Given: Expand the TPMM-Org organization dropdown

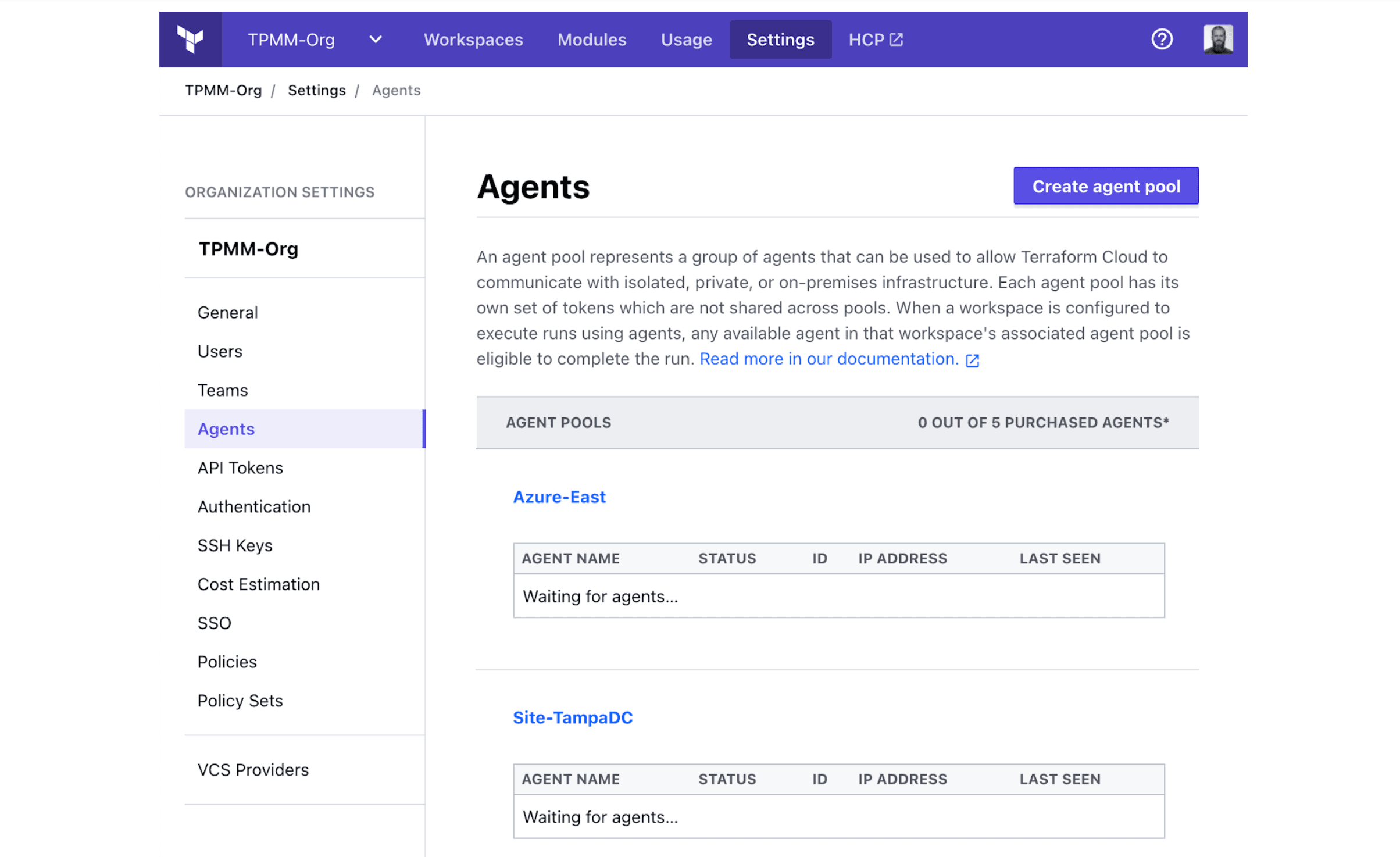Looking at the screenshot, I should pyautogui.click(x=376, y=40).
